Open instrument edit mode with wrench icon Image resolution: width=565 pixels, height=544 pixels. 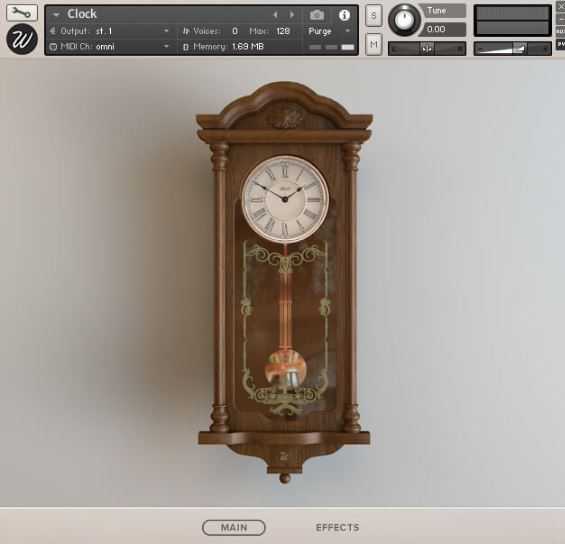coord(22,13)
